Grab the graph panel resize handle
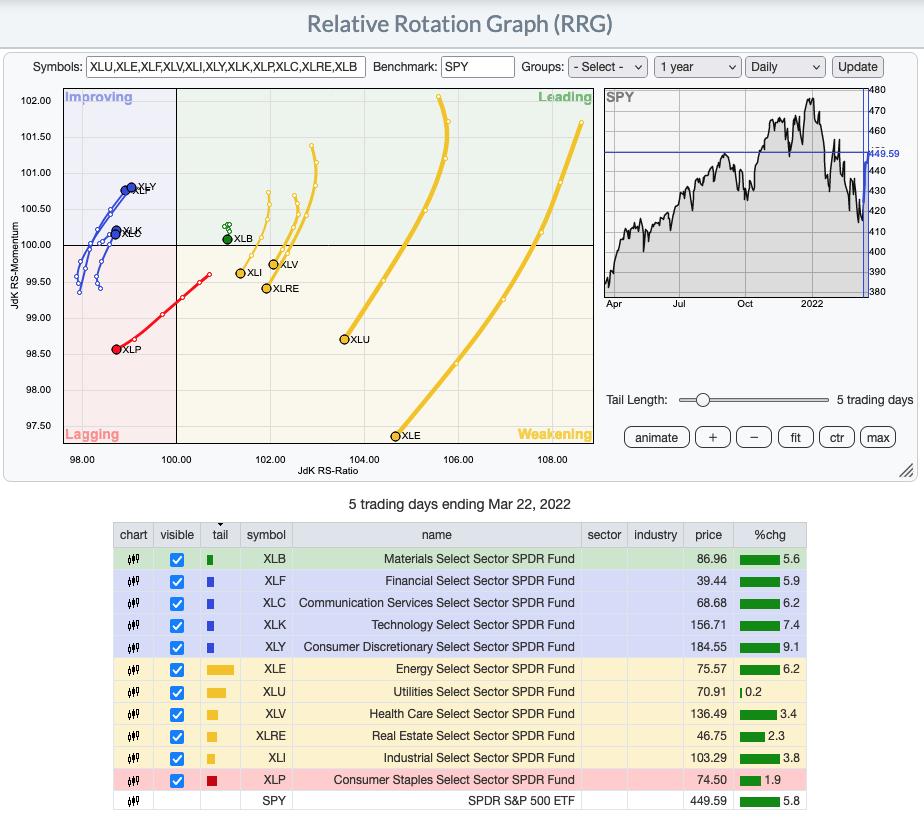Image resolution: width=924 pixels, height=817 pixels. coord(906,470)
